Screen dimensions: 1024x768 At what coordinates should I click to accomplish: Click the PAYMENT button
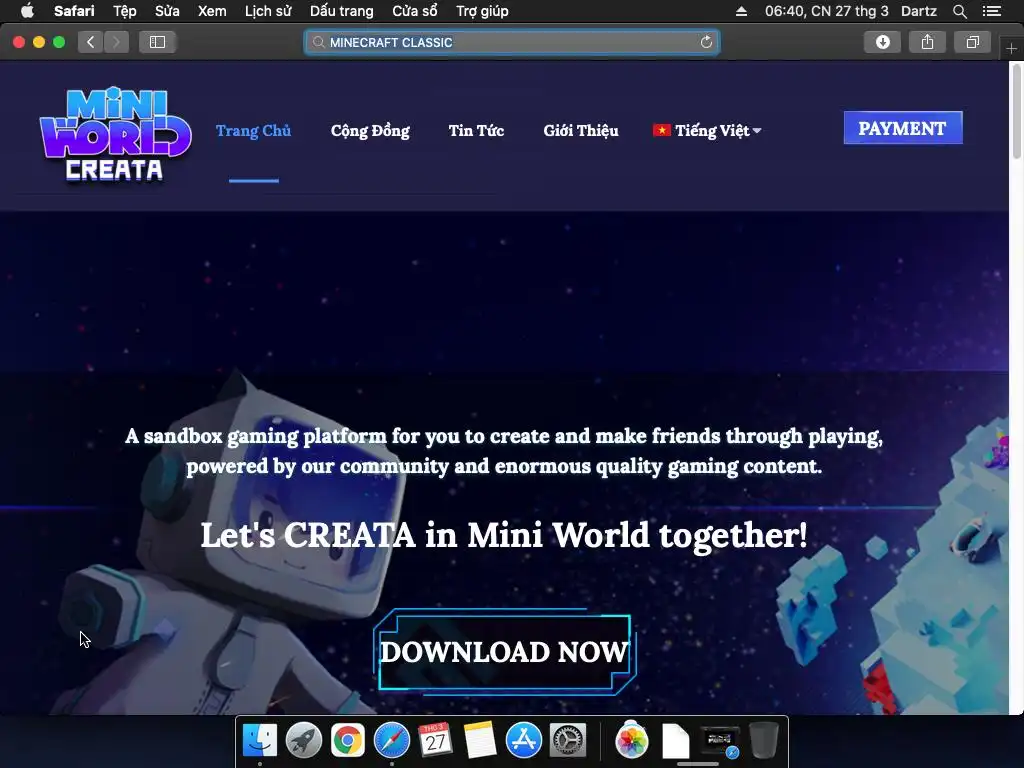903,128
